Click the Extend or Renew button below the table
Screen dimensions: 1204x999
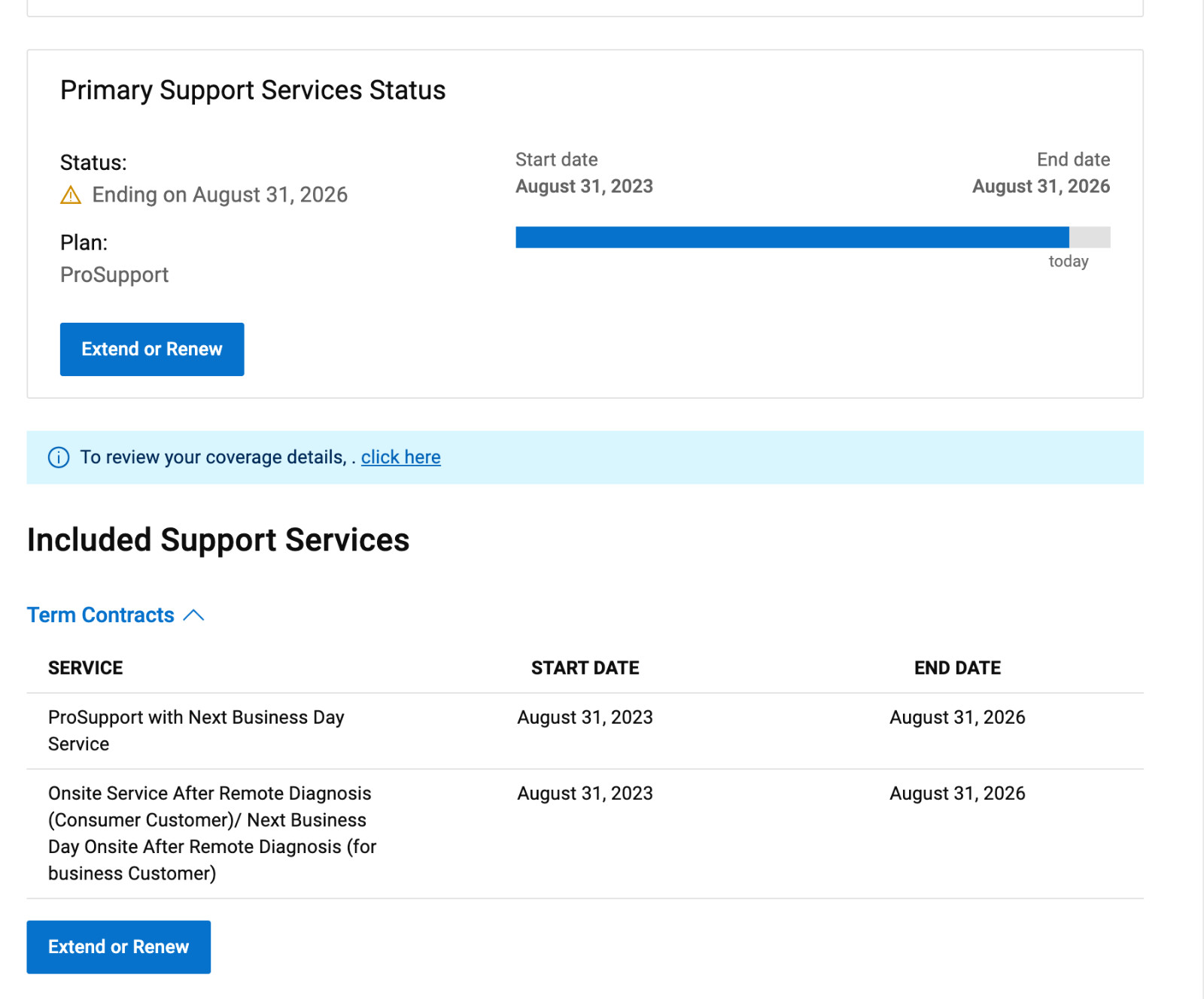tap(119, 947)
